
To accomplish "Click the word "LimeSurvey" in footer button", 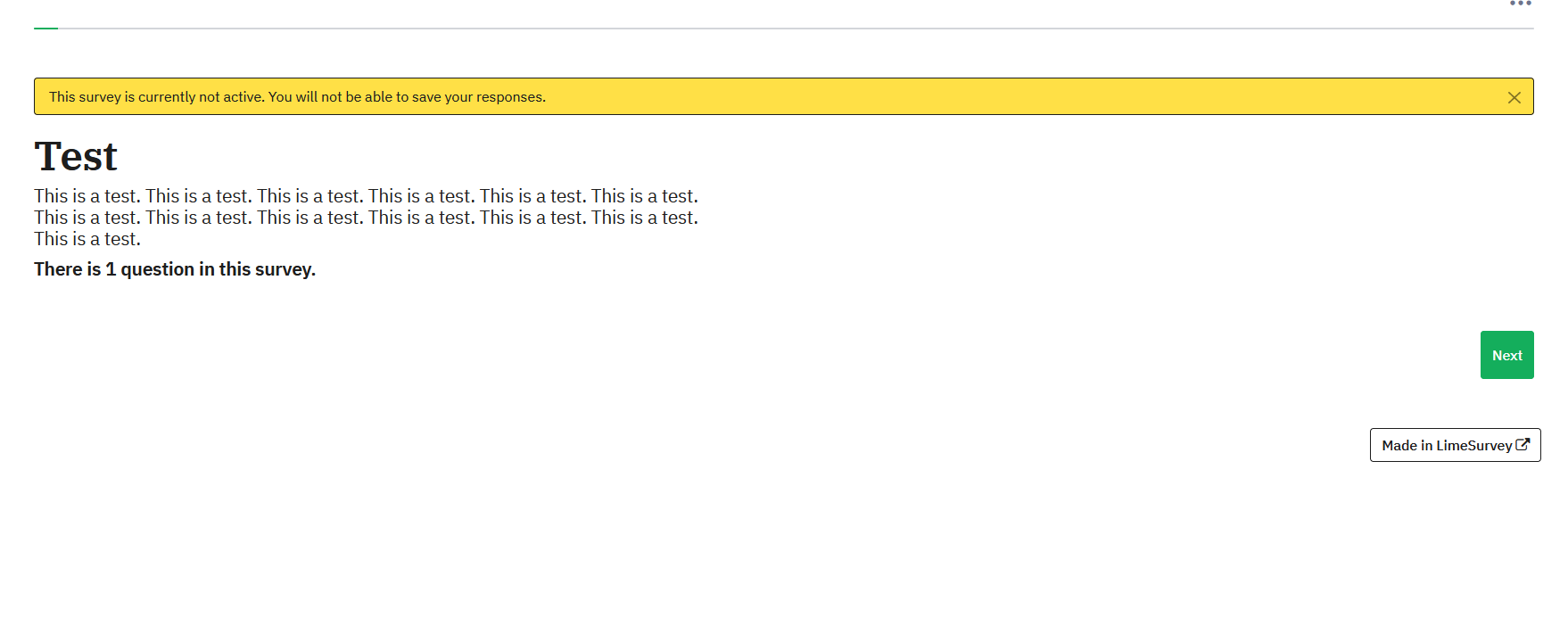I will tap(1473, 446).
